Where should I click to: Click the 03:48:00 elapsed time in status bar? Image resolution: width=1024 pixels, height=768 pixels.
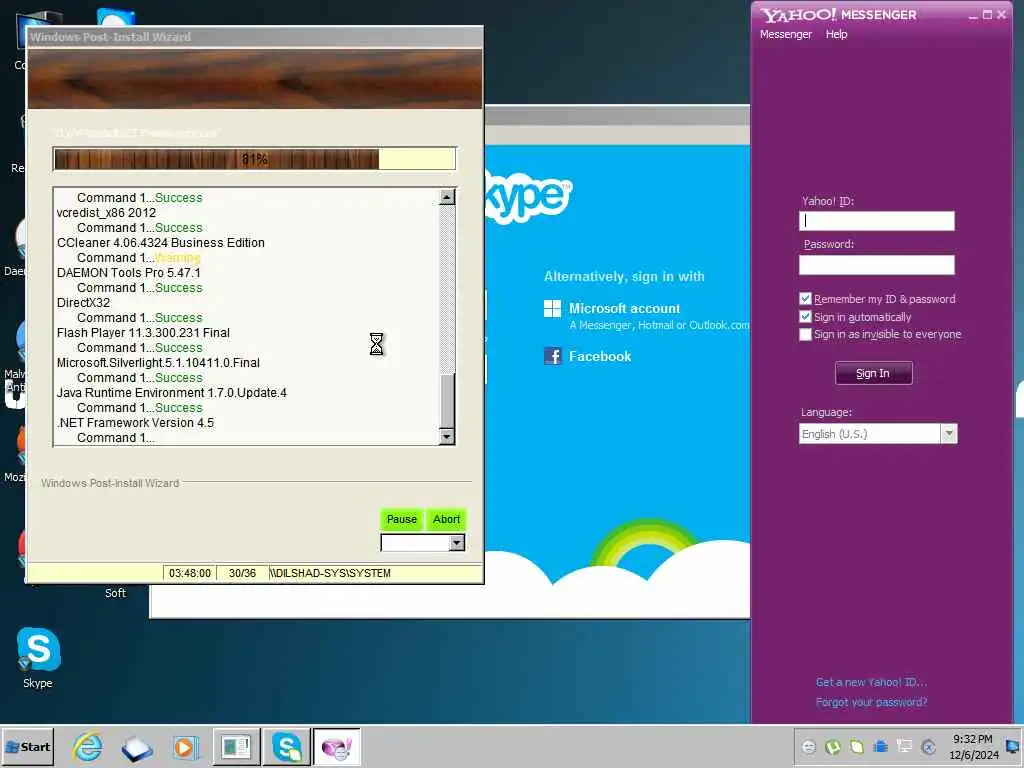[190, 573]
